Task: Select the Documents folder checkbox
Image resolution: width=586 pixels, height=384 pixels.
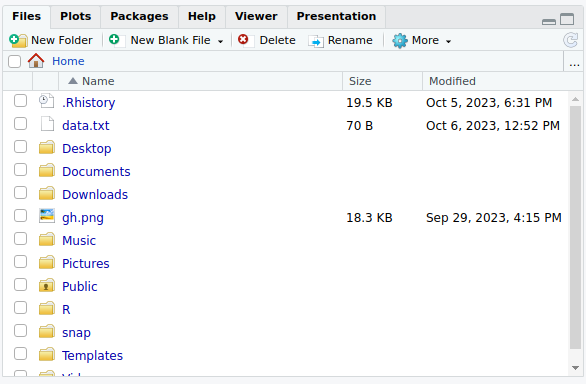Action: click(x=20, y=170)
